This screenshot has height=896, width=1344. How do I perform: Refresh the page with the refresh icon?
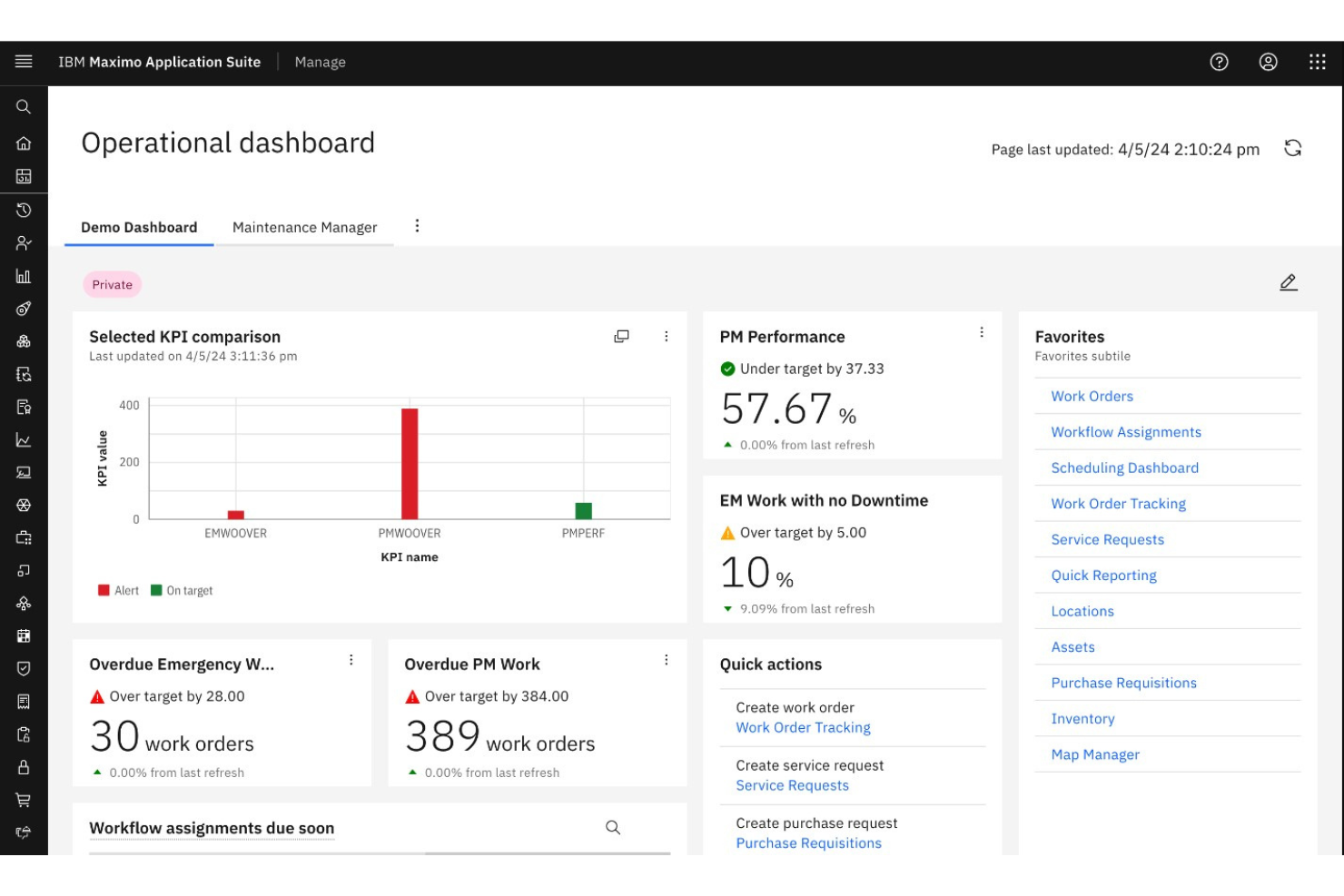(1292, 148)
